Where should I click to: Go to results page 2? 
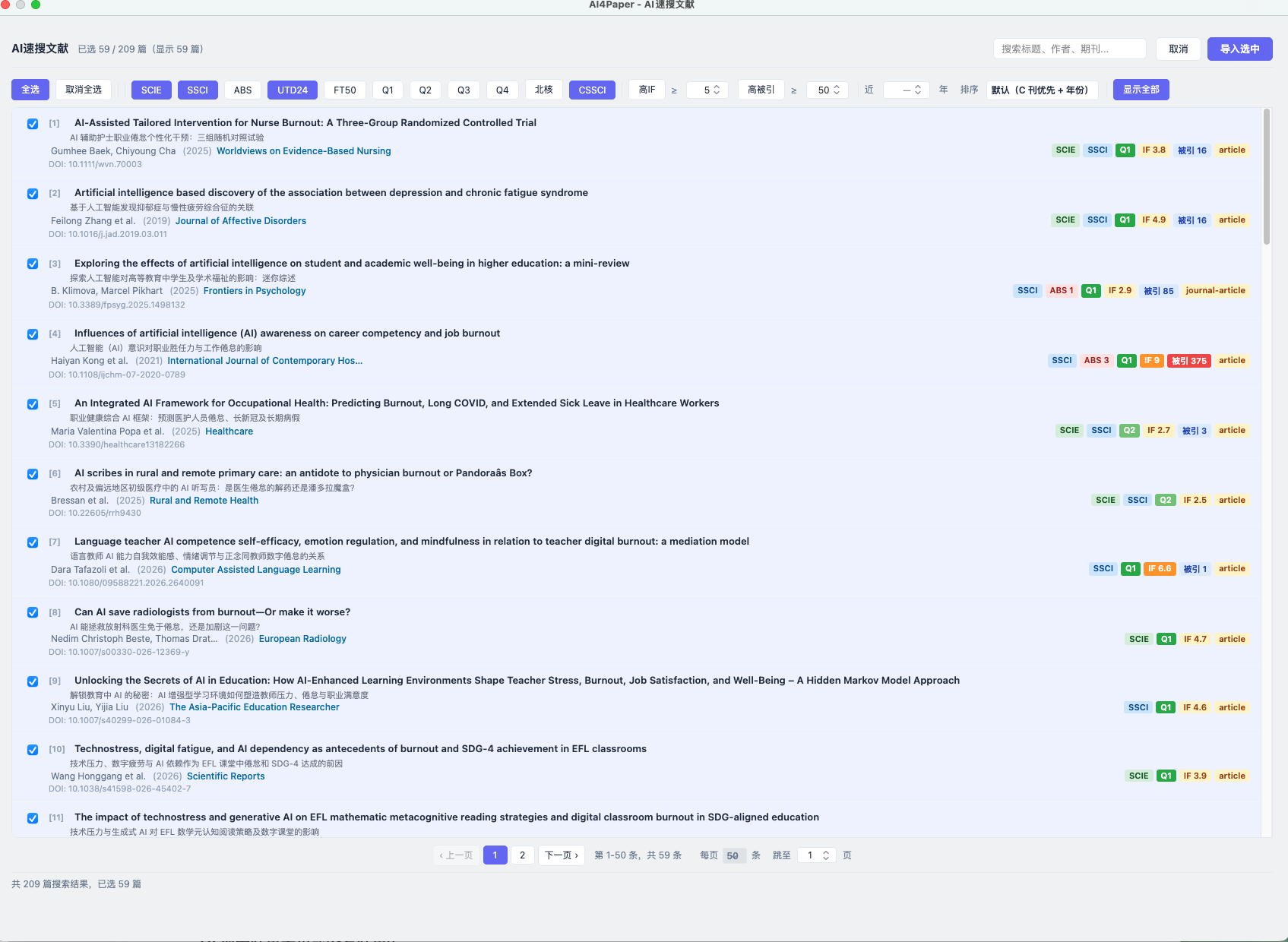522,855
